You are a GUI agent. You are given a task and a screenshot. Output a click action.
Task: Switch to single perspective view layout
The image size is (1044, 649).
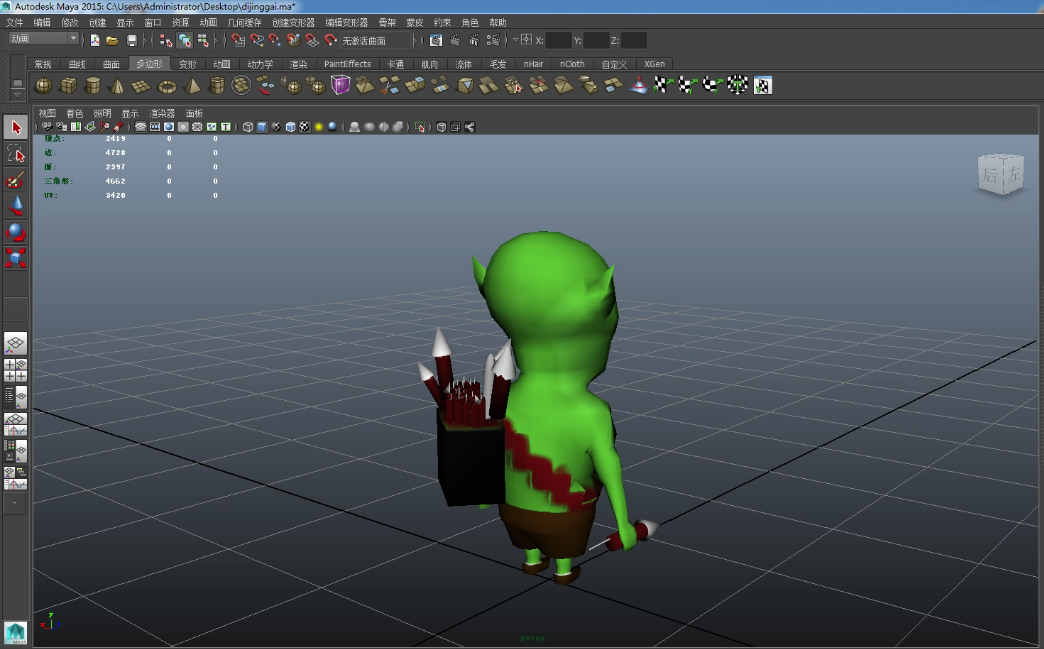(16, 343)
